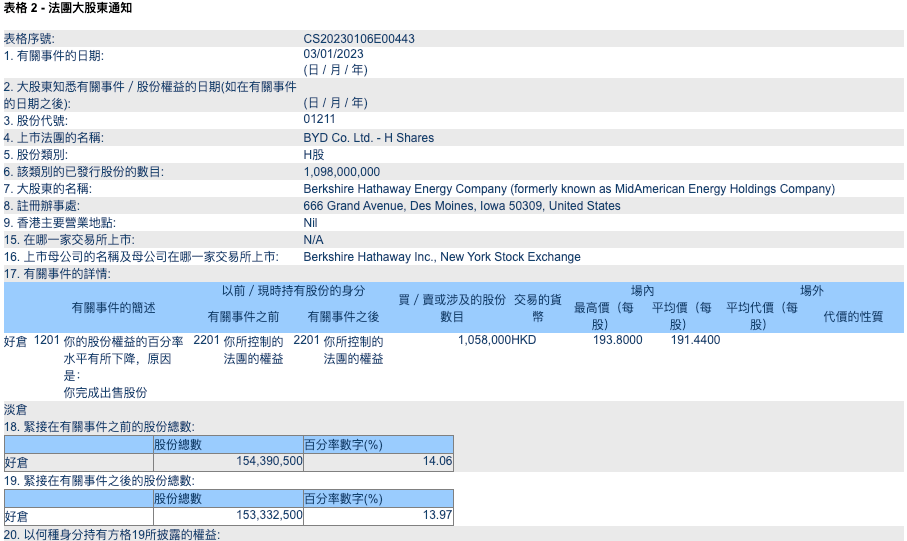
Task: Click the 有關事件之前 column header
Action: (244, 316)
